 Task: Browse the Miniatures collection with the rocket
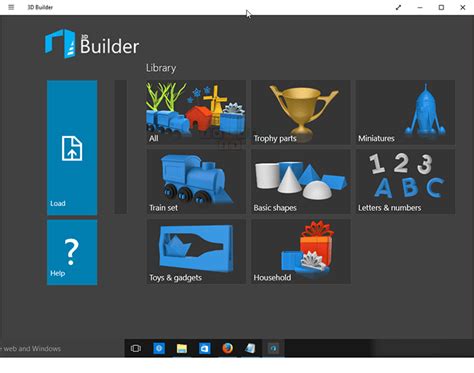pos(405,112)
